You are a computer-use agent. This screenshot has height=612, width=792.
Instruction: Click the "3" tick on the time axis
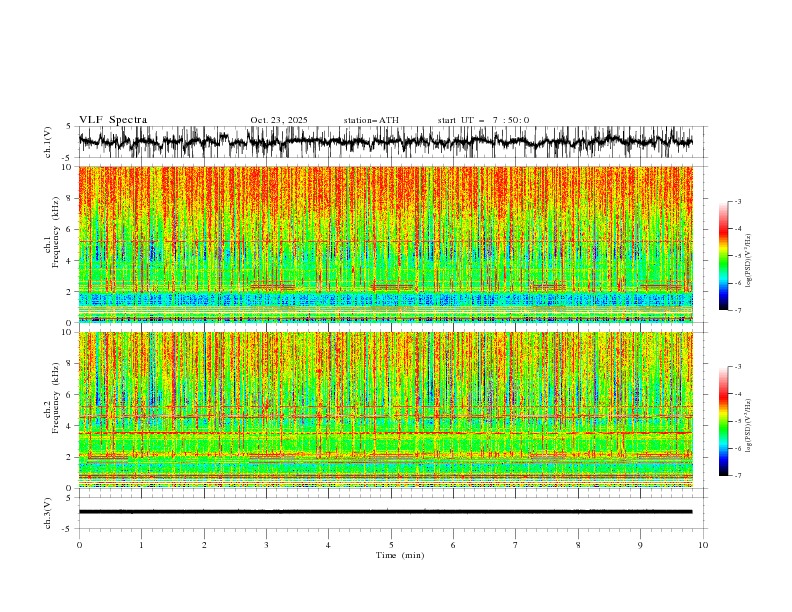[266, 545]
